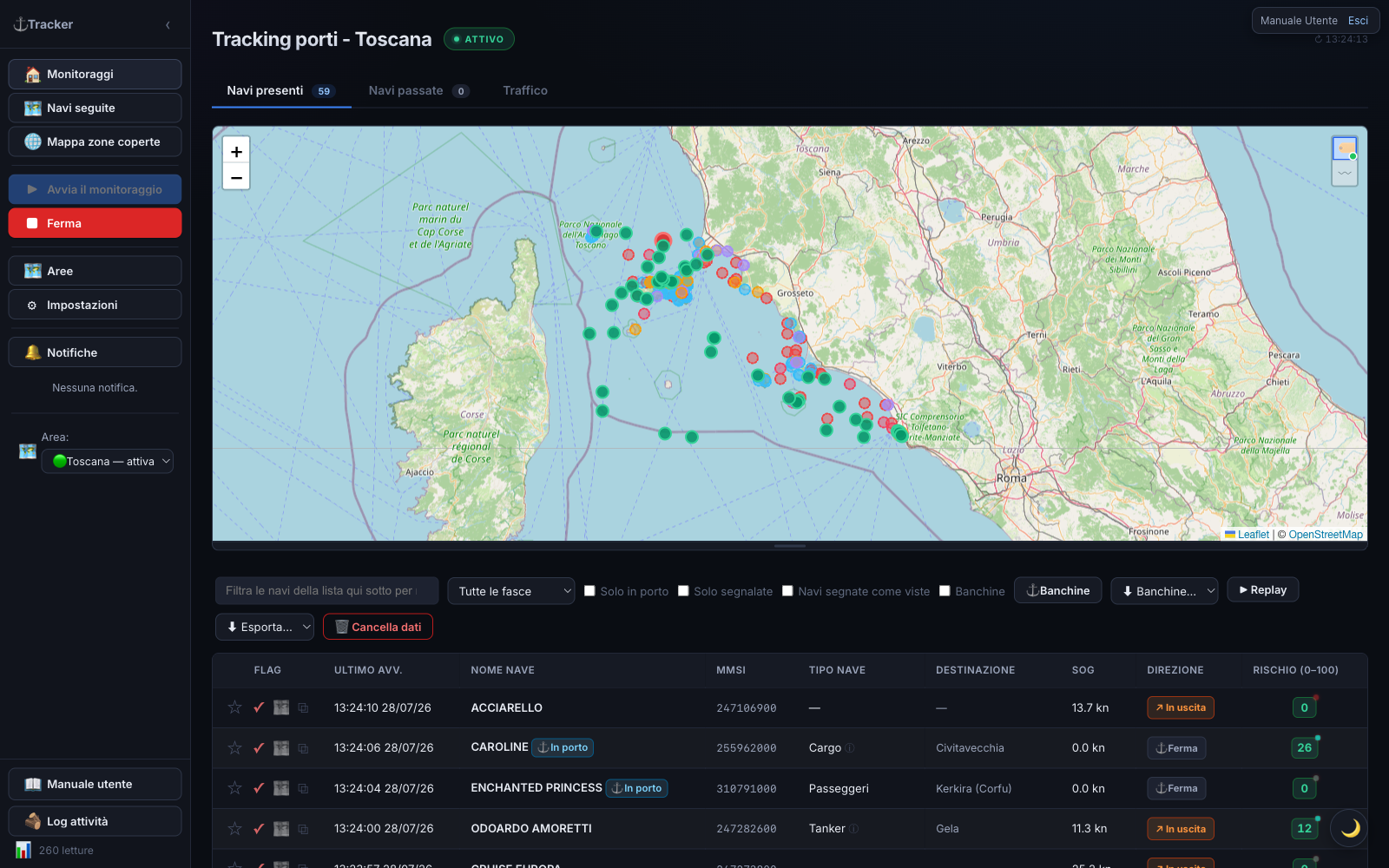This screenshot has width=1389, height=868.
Task: Open Manuale utente in sidebar bottom
Action: (x=95, y=784)
